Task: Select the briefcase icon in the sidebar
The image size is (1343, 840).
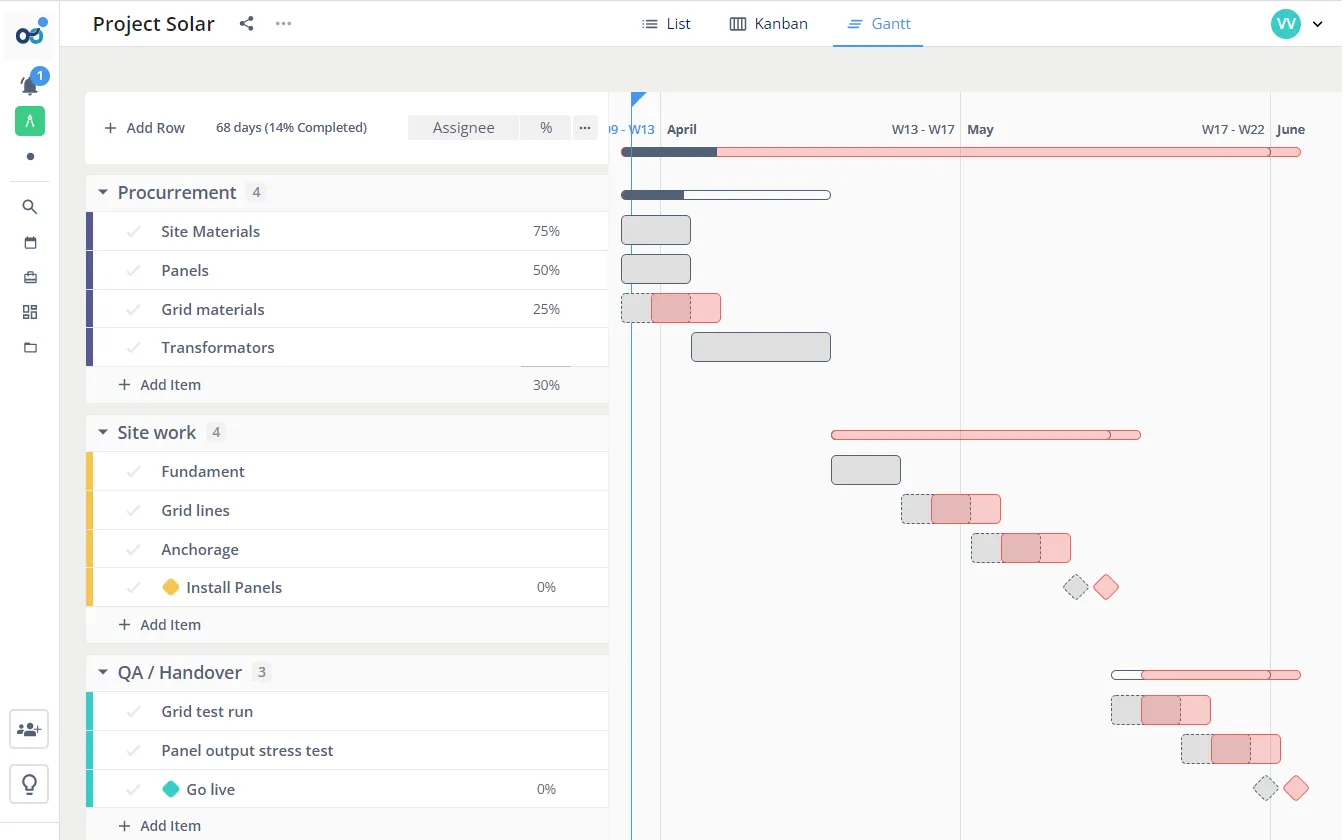Action: pyautogui.click(x=29, y=277)
